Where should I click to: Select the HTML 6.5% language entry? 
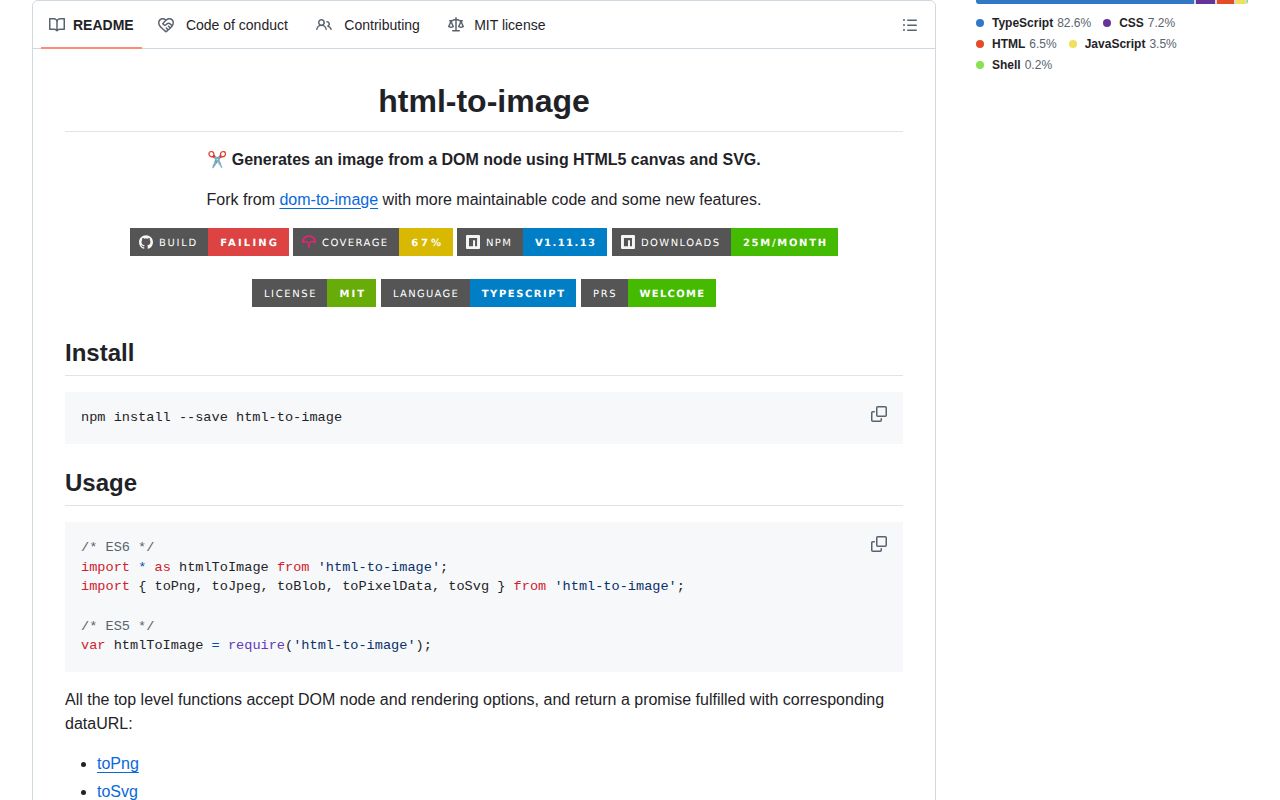click(1016, 43)
